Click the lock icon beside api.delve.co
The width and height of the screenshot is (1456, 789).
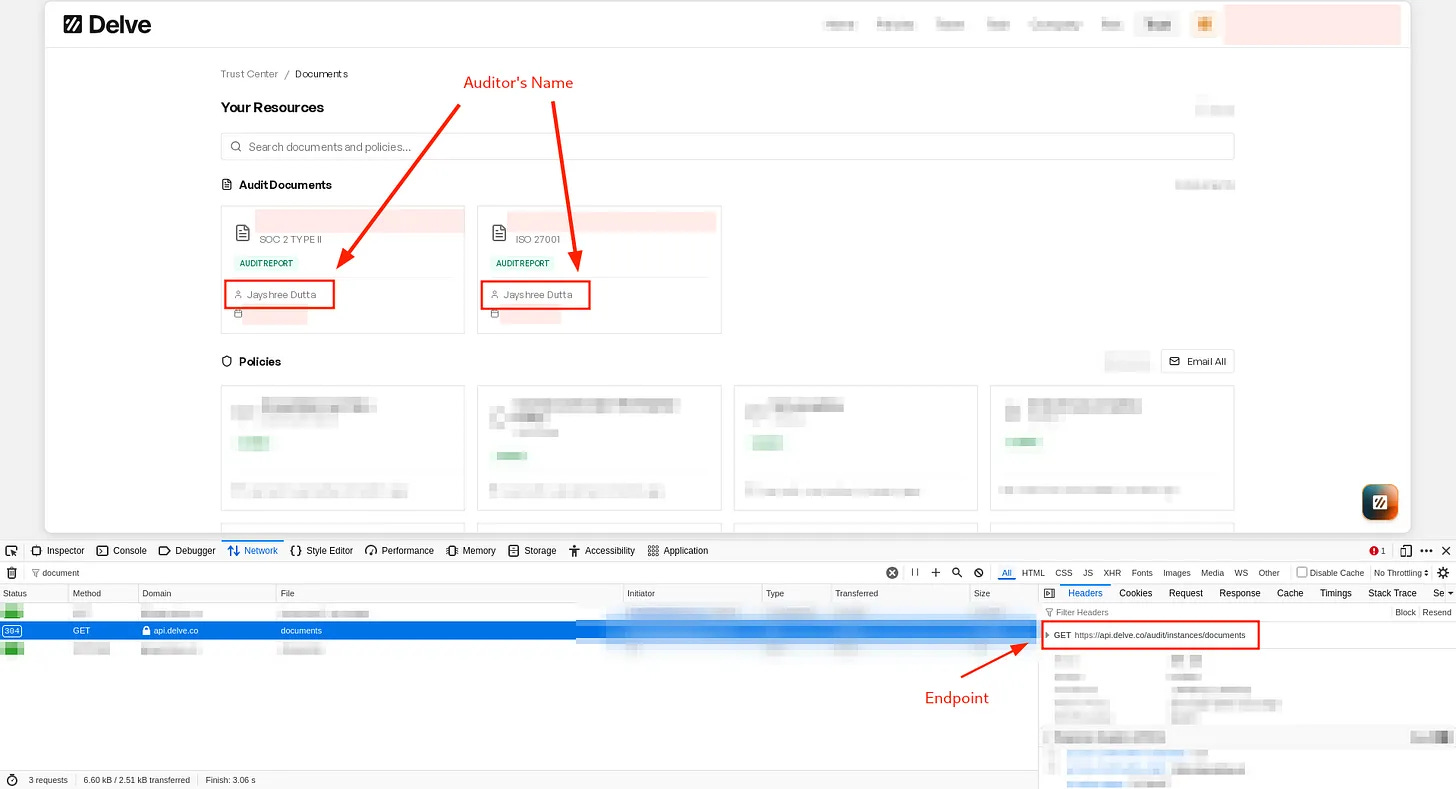coord(146,631)
